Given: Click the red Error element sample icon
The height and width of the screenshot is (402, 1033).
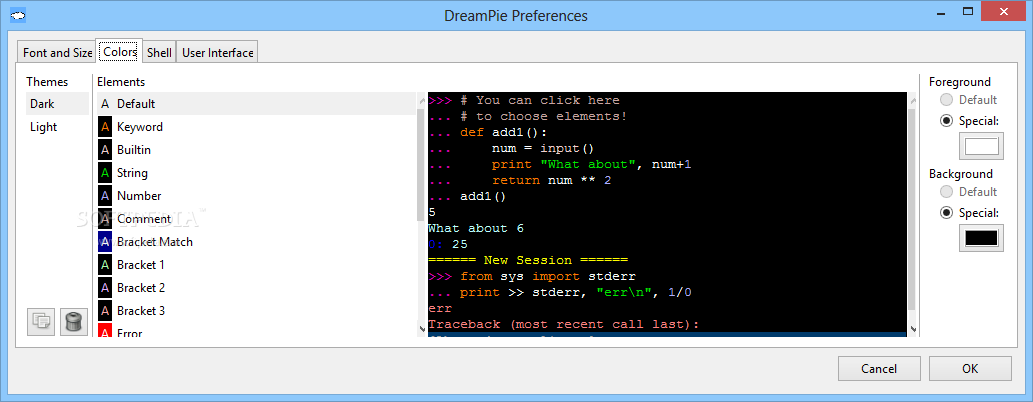Looking at the screenshot, I should pos(105,331).
